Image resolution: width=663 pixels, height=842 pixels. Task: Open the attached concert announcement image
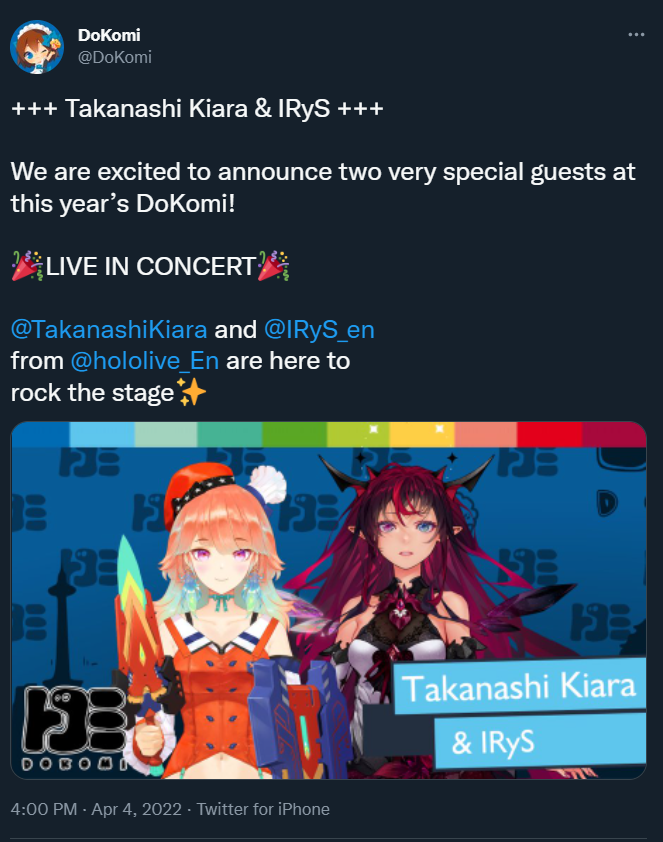[x=329, y=600]
